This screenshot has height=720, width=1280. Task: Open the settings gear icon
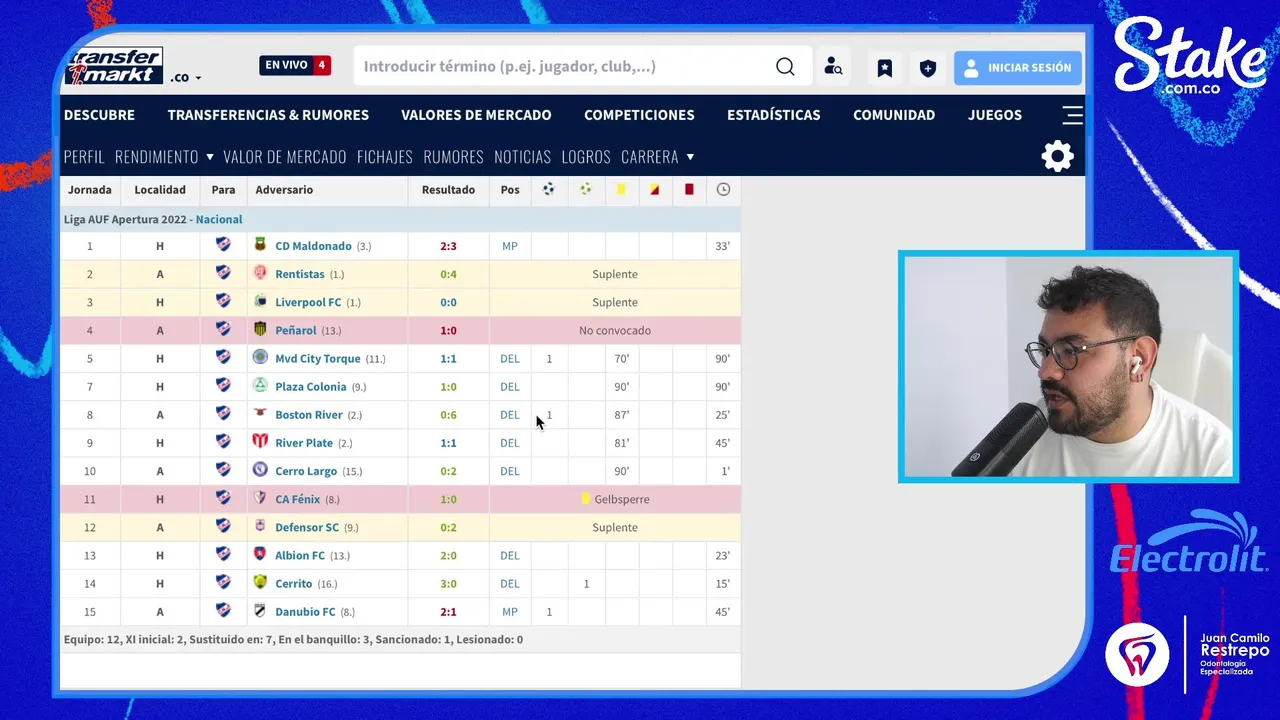click(1057, 156)
